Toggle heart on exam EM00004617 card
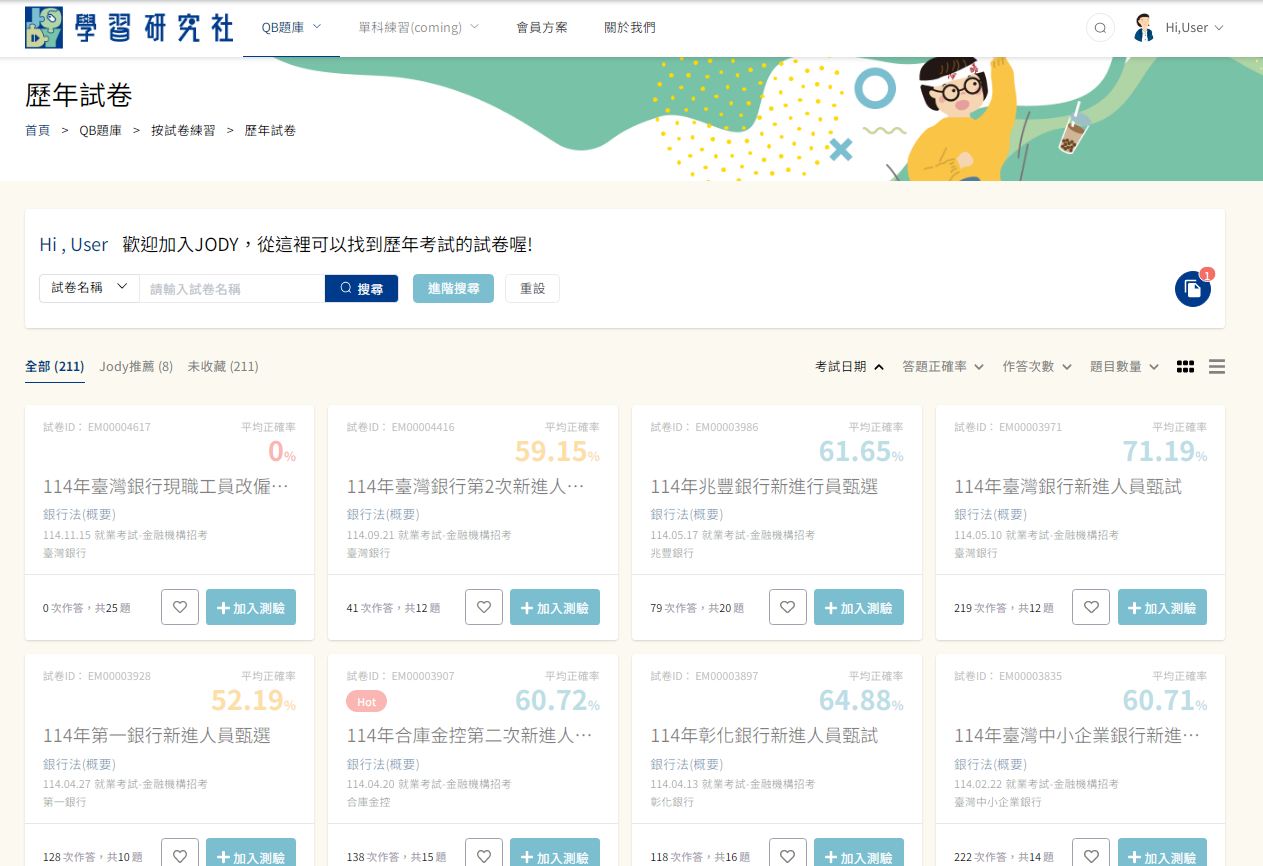Image resolution: width=1263 pixels, height=866 pixels. point(180,607)
